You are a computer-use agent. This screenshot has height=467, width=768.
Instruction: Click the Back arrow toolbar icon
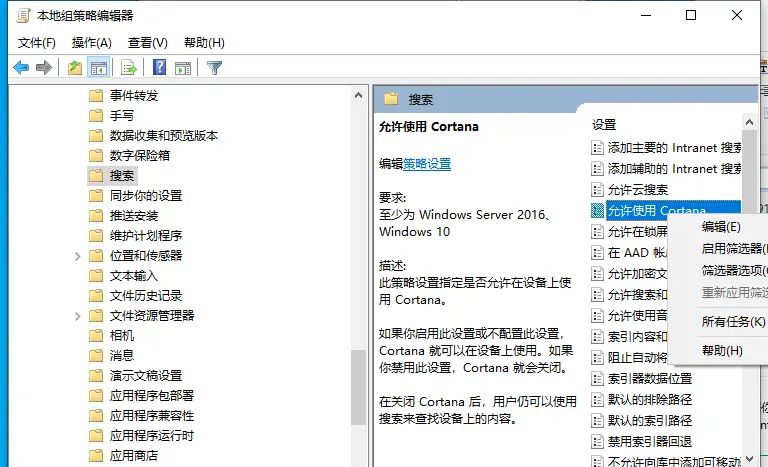click(21, 67)
